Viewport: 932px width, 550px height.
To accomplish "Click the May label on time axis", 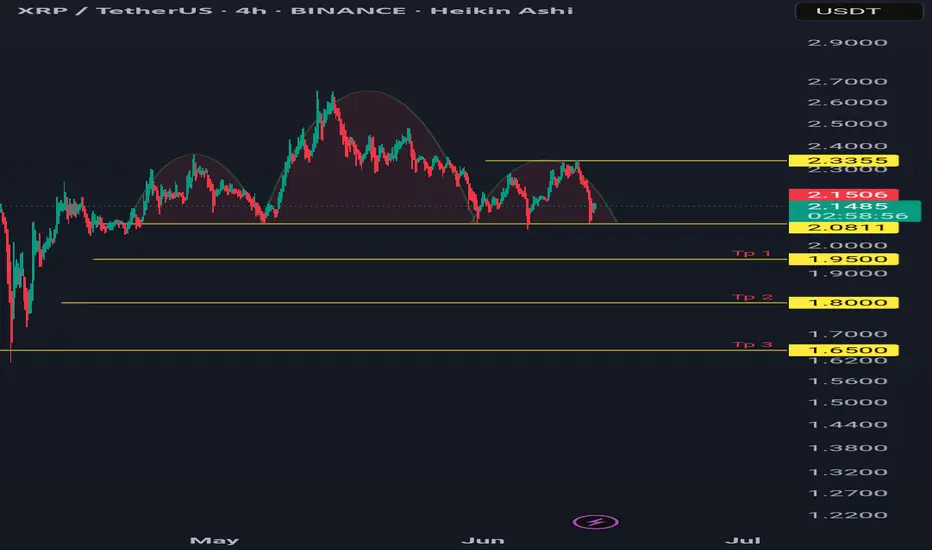I will (214, 540).
